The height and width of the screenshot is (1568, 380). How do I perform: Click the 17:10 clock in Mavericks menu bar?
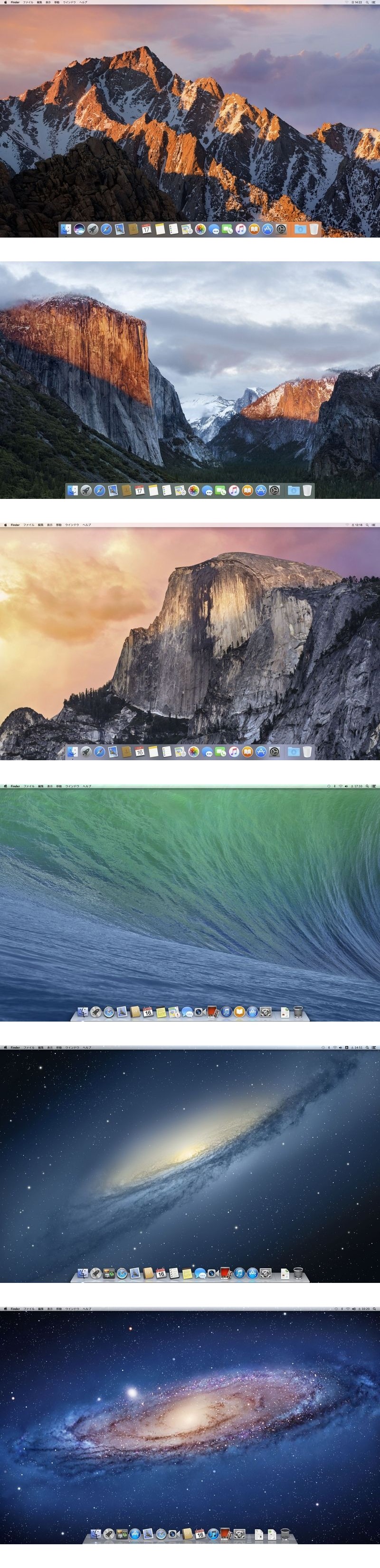click(358, 786)
